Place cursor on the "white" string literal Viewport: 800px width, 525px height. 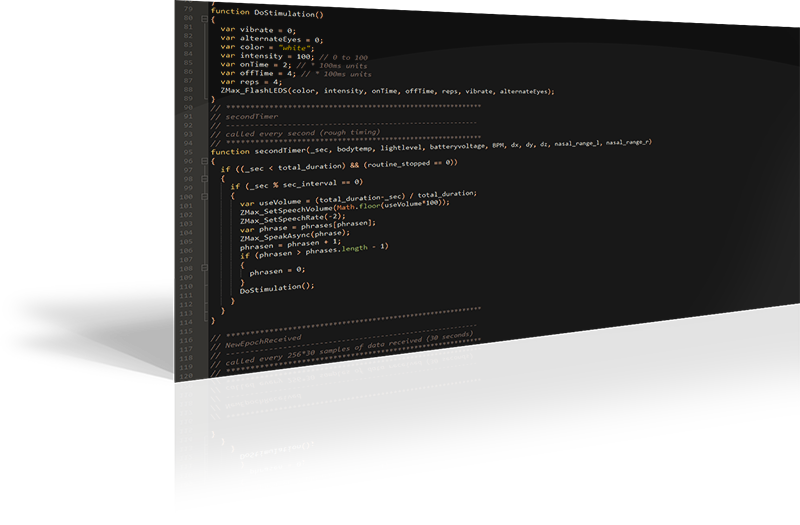pyautogui.click(x=297, y=46)
